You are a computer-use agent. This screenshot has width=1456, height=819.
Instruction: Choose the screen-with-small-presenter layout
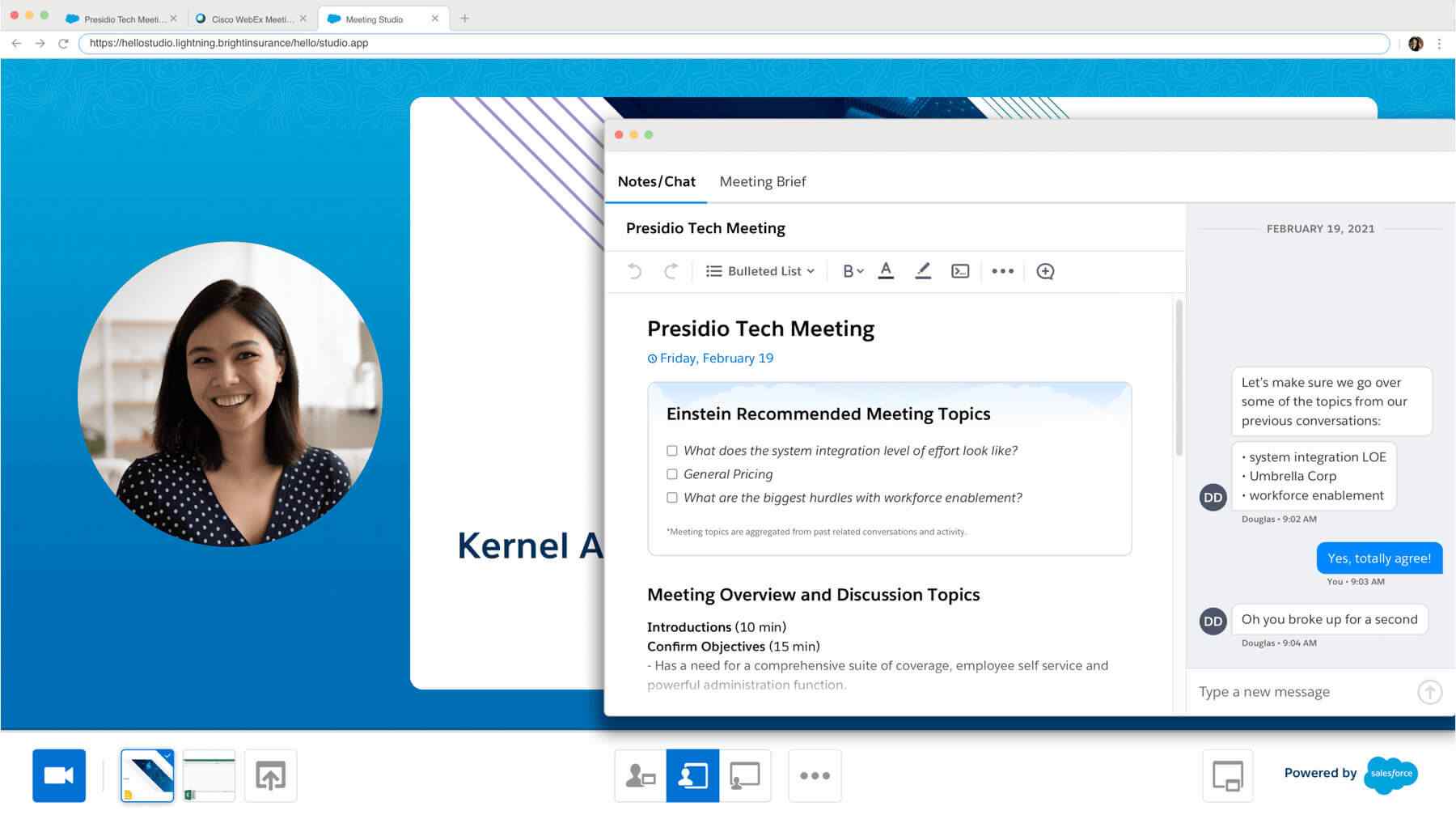tap(745, 775)
